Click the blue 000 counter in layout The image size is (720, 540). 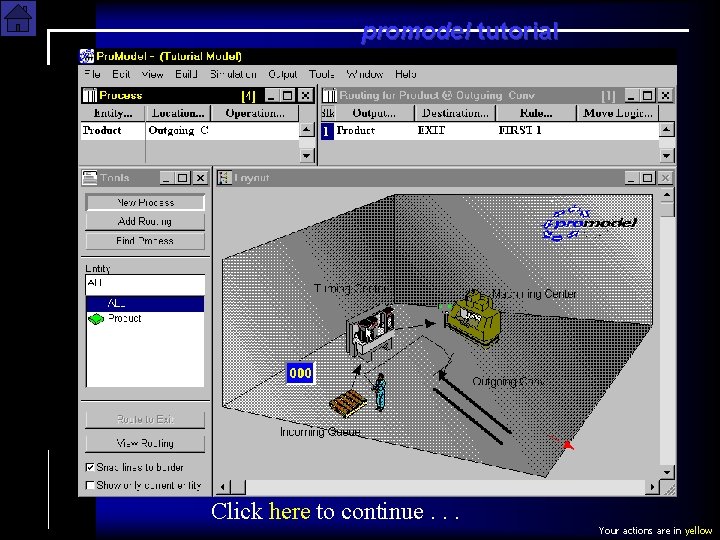[x=300, y=373]
